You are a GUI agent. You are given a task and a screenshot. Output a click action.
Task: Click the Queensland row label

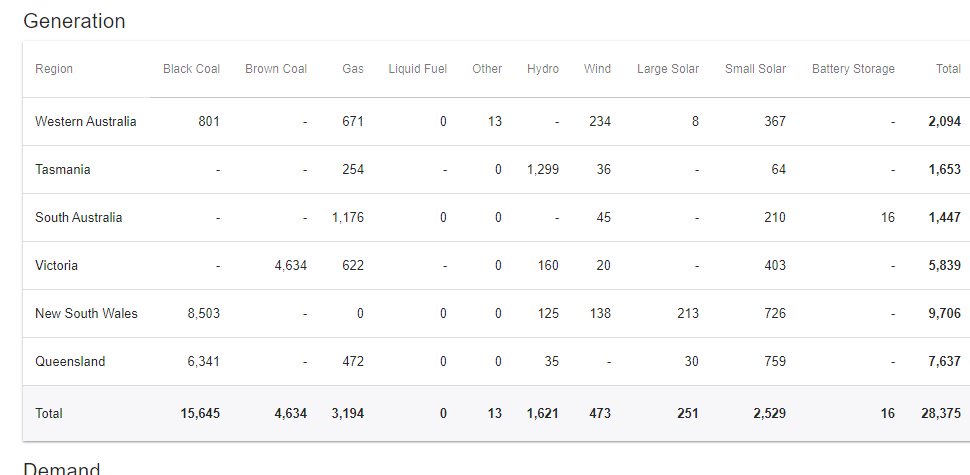tap(70, 361)
